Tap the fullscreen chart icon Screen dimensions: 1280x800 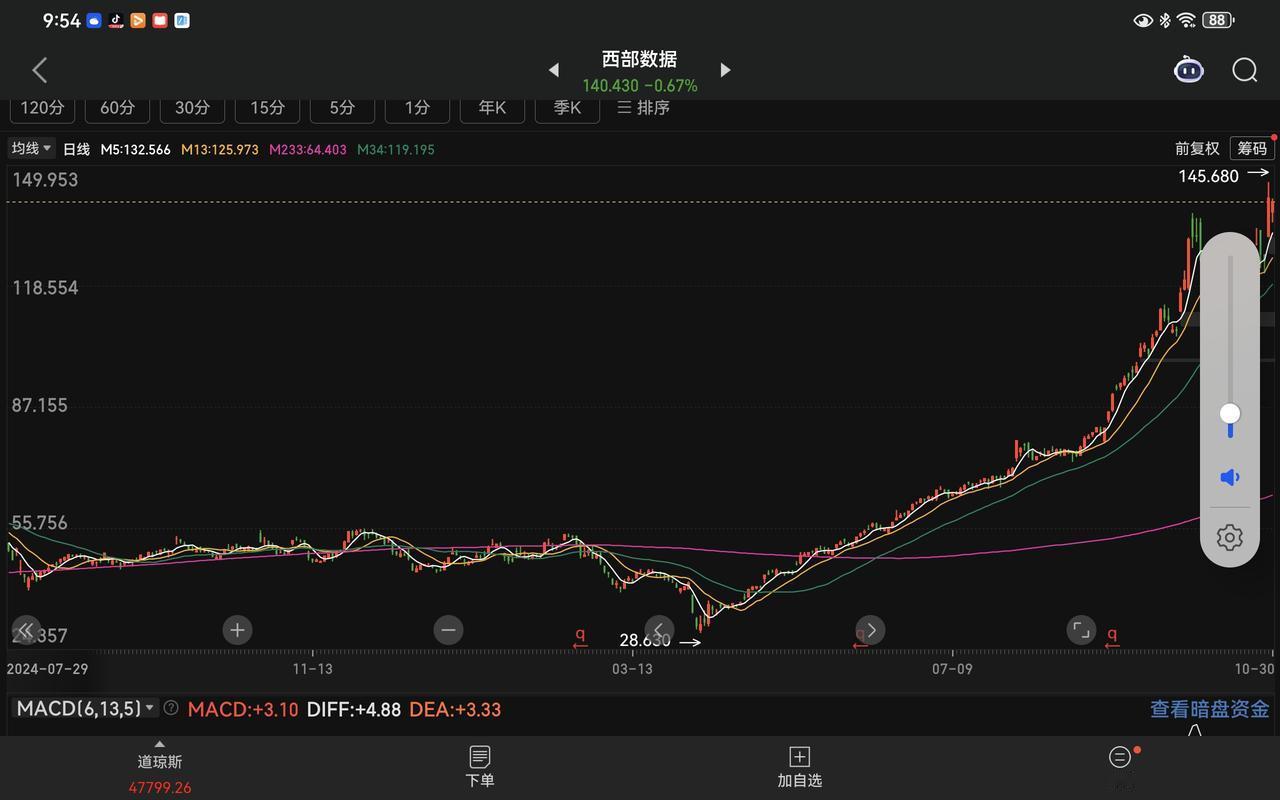[x=1081, y=630]
